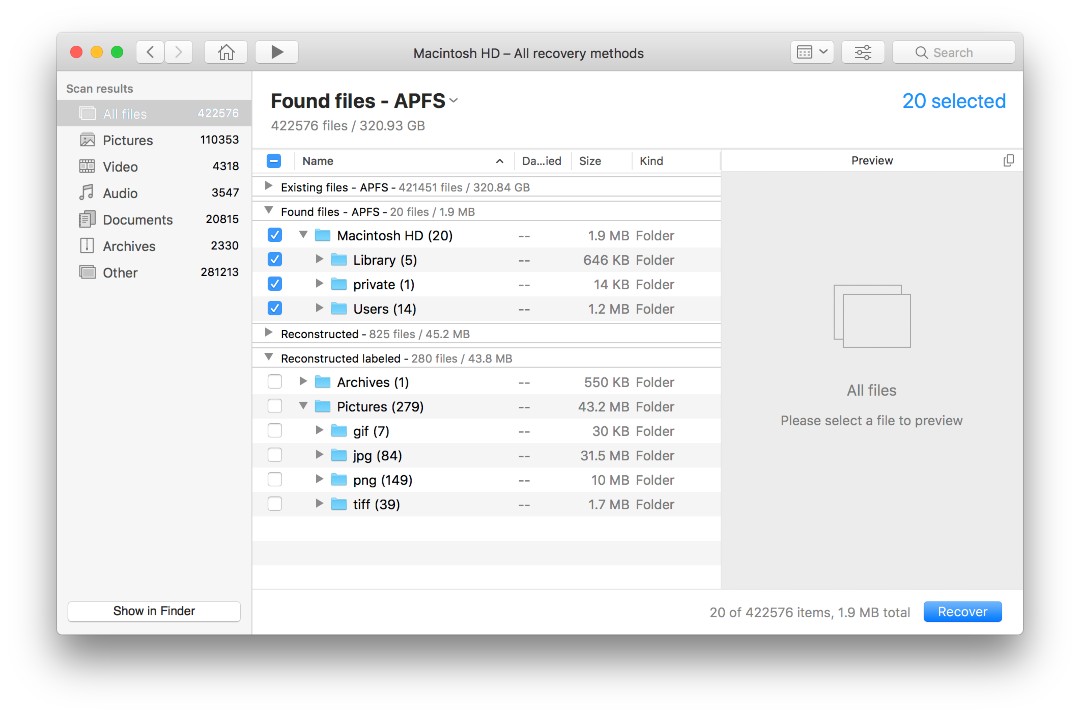The height and width of the screenshot is (716, 1080).
Task: Check the Archives (1) folder checkbox
Action: (x=275, y=381)
